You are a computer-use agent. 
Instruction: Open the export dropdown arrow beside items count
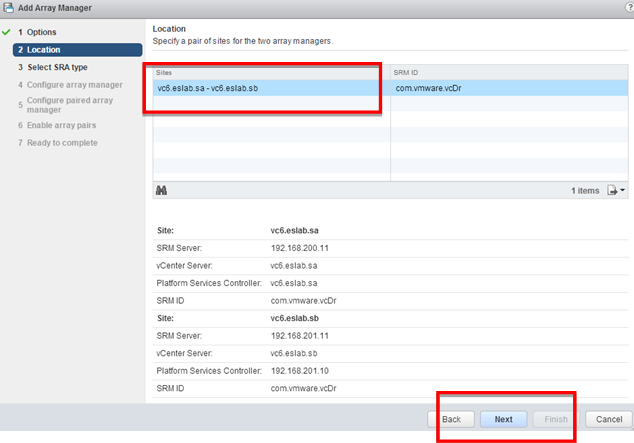[623, 190]
